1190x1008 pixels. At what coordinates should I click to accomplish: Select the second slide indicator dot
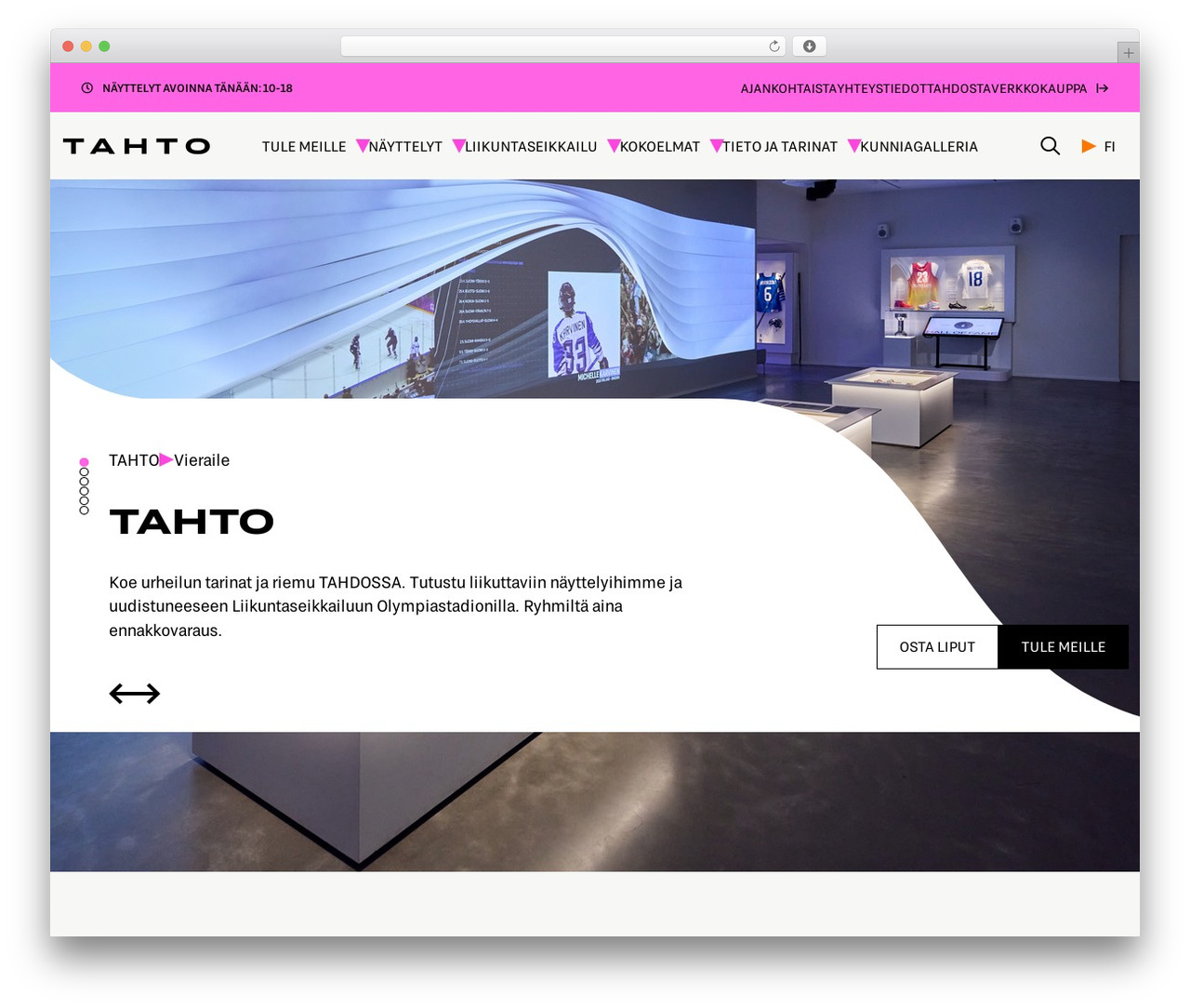85,472
